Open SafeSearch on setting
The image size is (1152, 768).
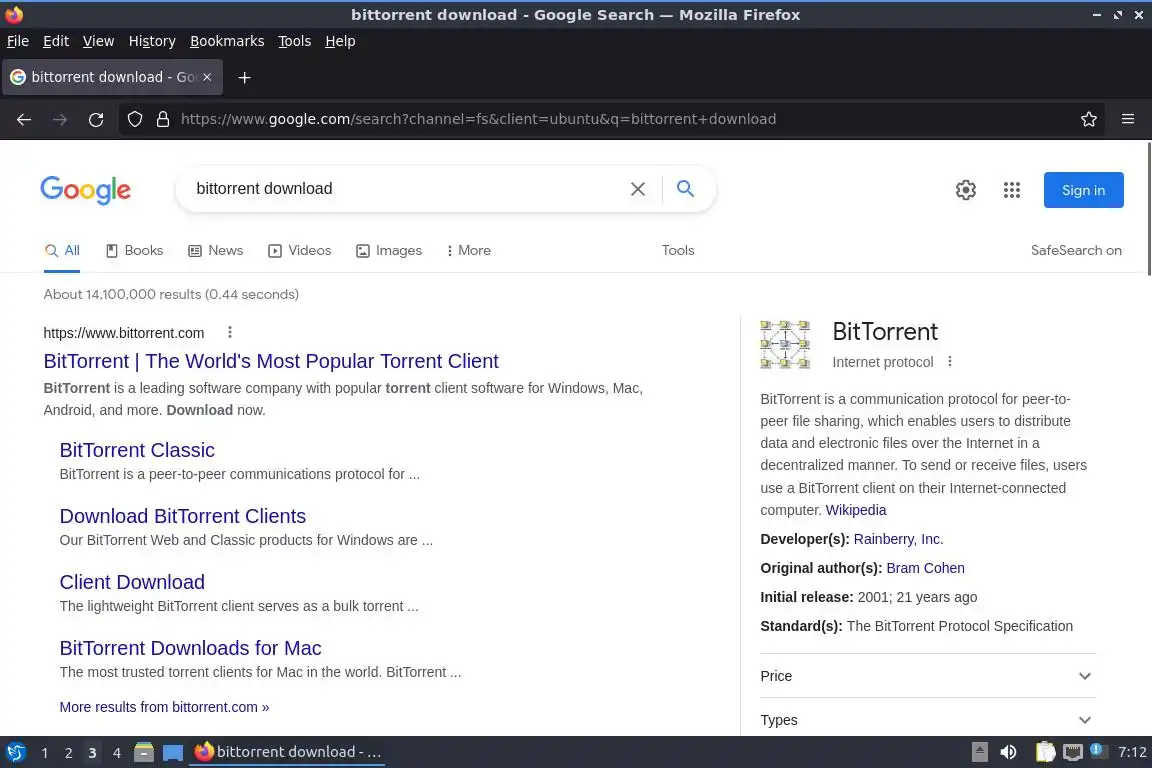pos(1076,251)
